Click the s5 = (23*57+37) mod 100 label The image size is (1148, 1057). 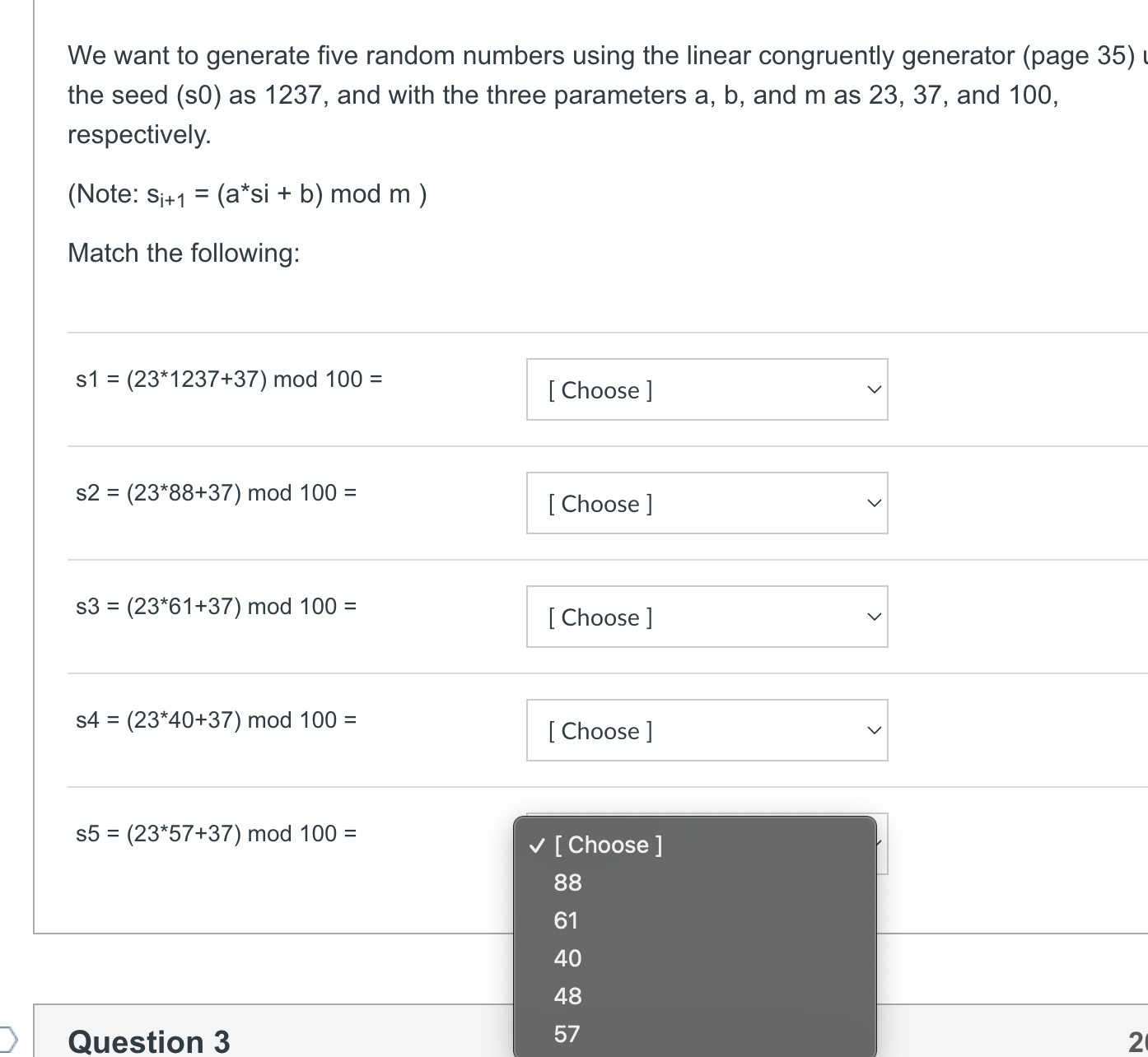216,834
